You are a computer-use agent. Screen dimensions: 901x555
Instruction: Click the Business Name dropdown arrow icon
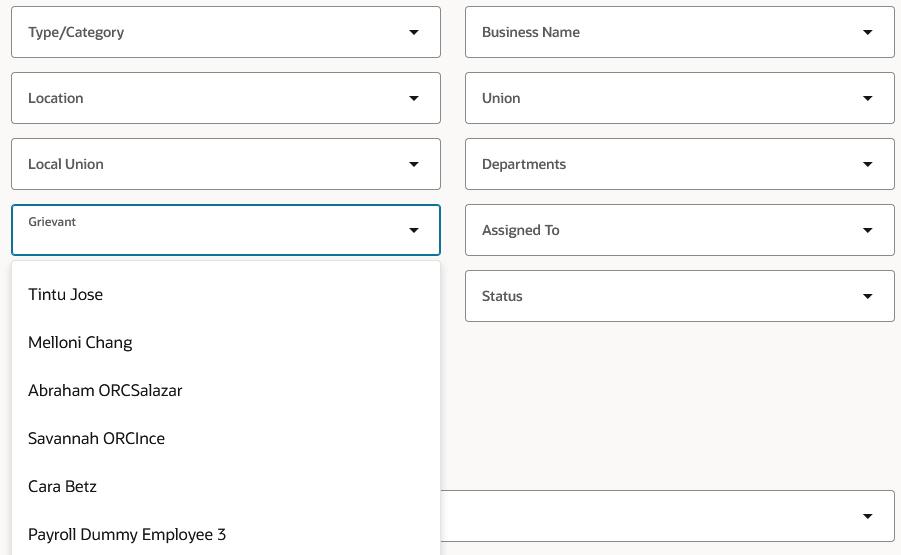pyautogui.click(x=868, y=32)
